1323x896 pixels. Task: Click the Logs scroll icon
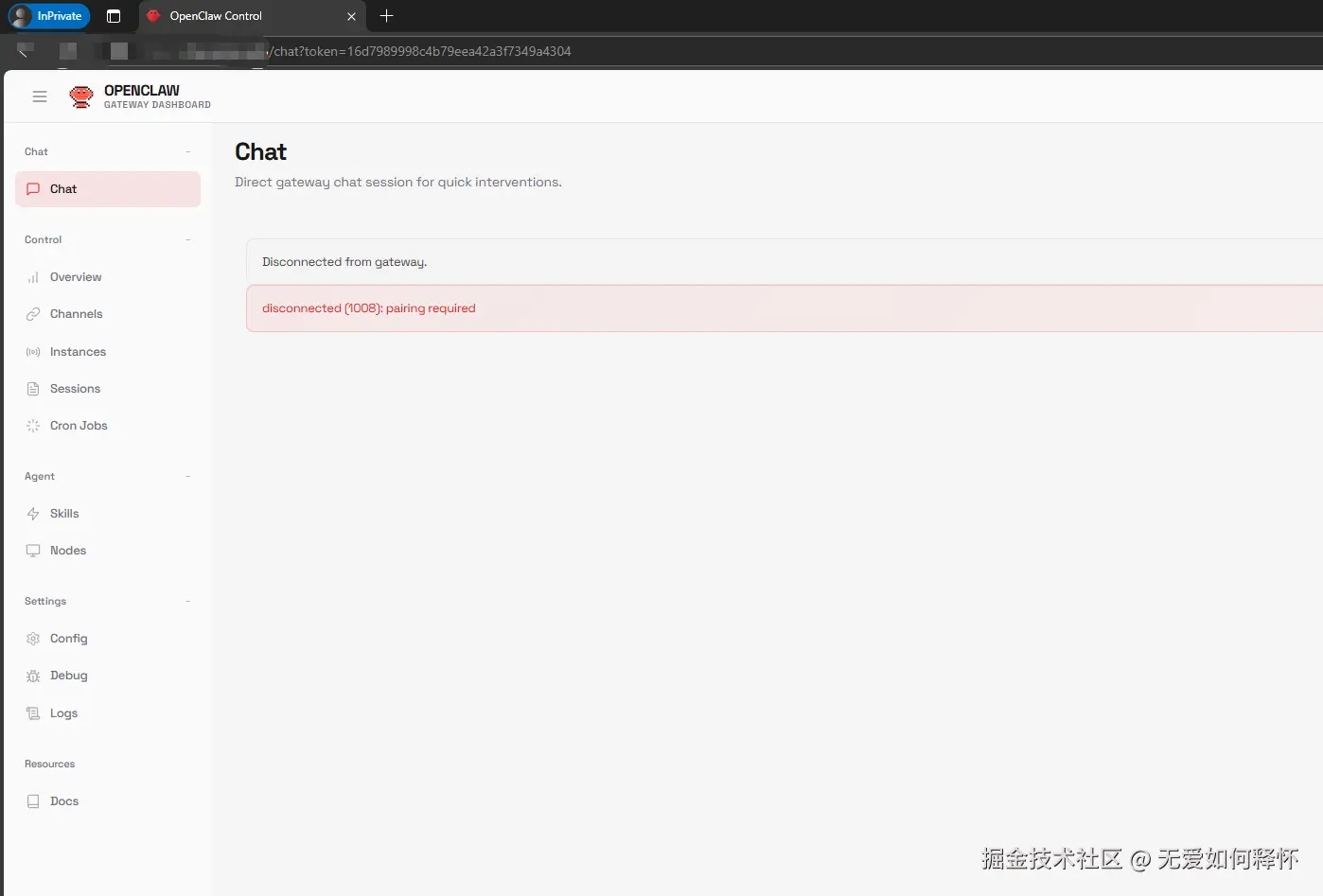pyautogui.click(x=33, y=713)
